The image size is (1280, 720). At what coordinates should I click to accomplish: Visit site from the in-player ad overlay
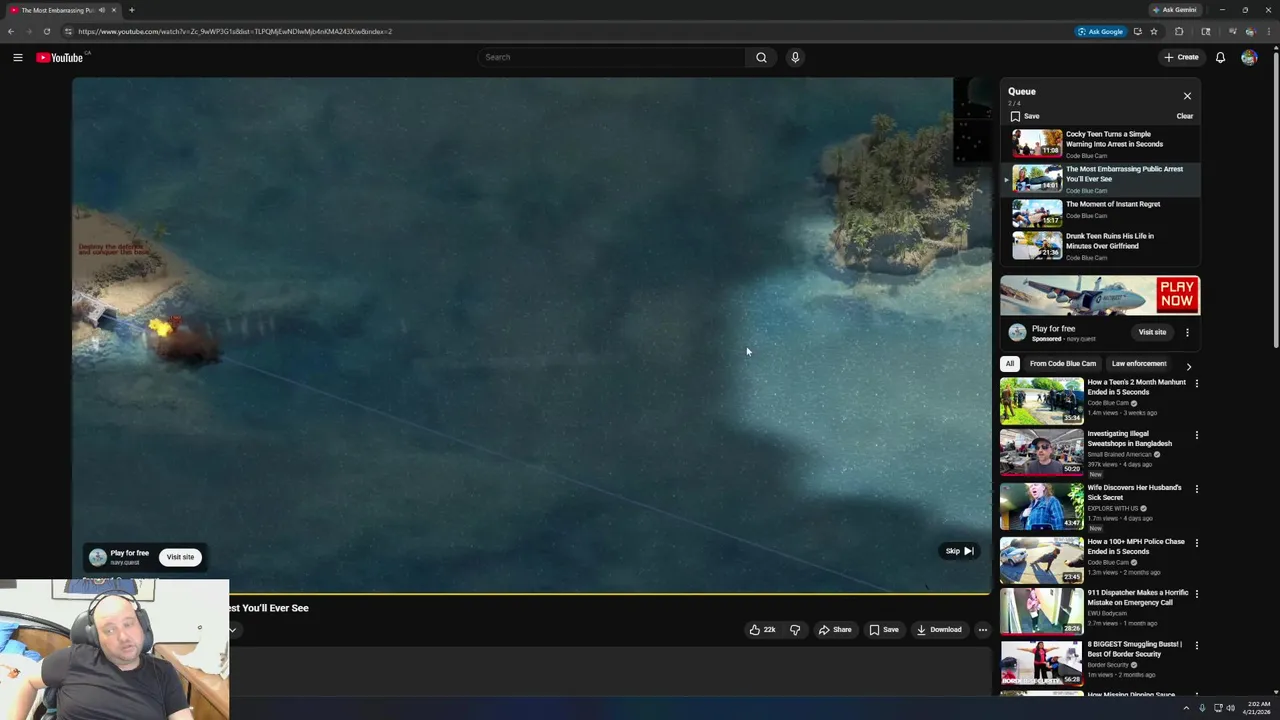[x=180, y=557]
